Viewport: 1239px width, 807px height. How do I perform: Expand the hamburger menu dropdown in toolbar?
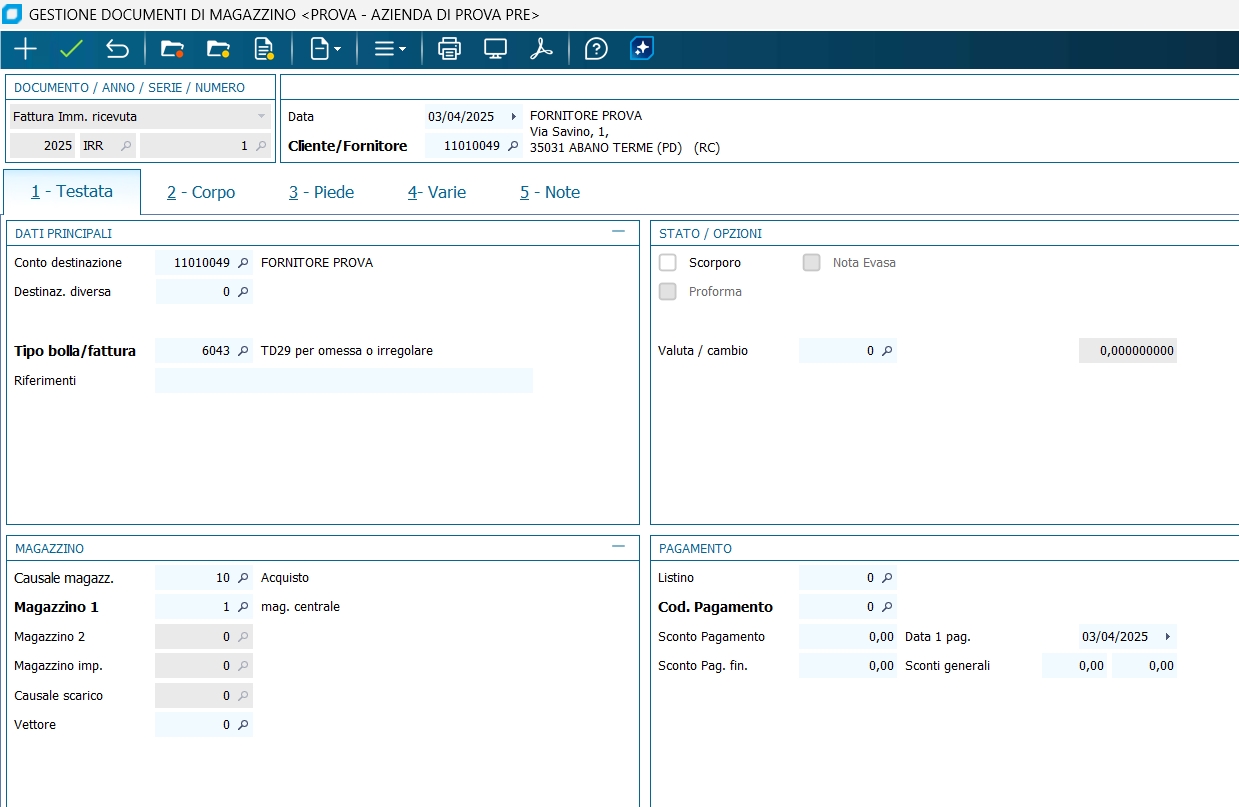(389, 49)
